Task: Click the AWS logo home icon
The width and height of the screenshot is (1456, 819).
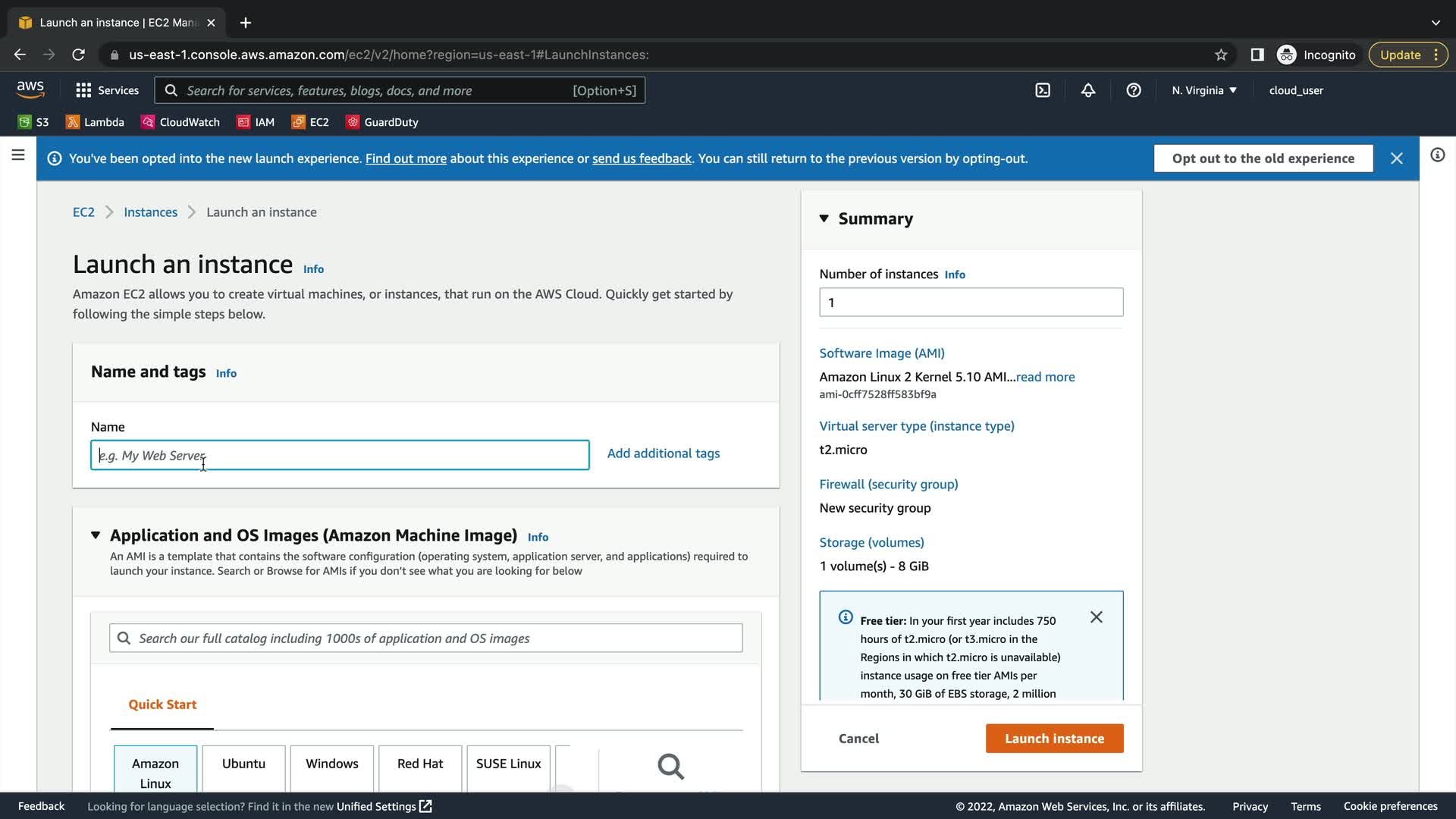Action: (30, 89)
